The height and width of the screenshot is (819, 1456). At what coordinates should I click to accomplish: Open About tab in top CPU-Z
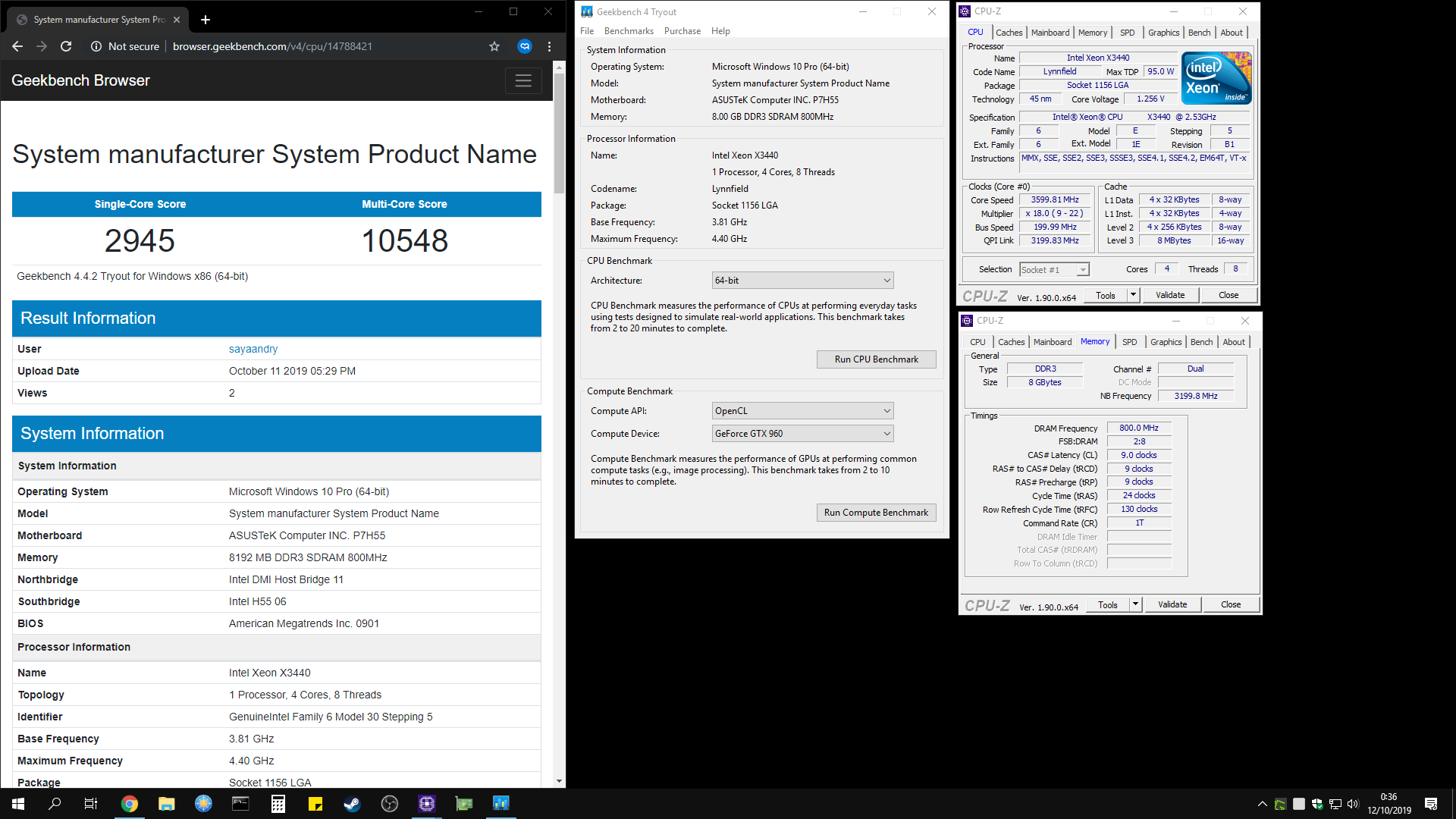click(1232, 33)
